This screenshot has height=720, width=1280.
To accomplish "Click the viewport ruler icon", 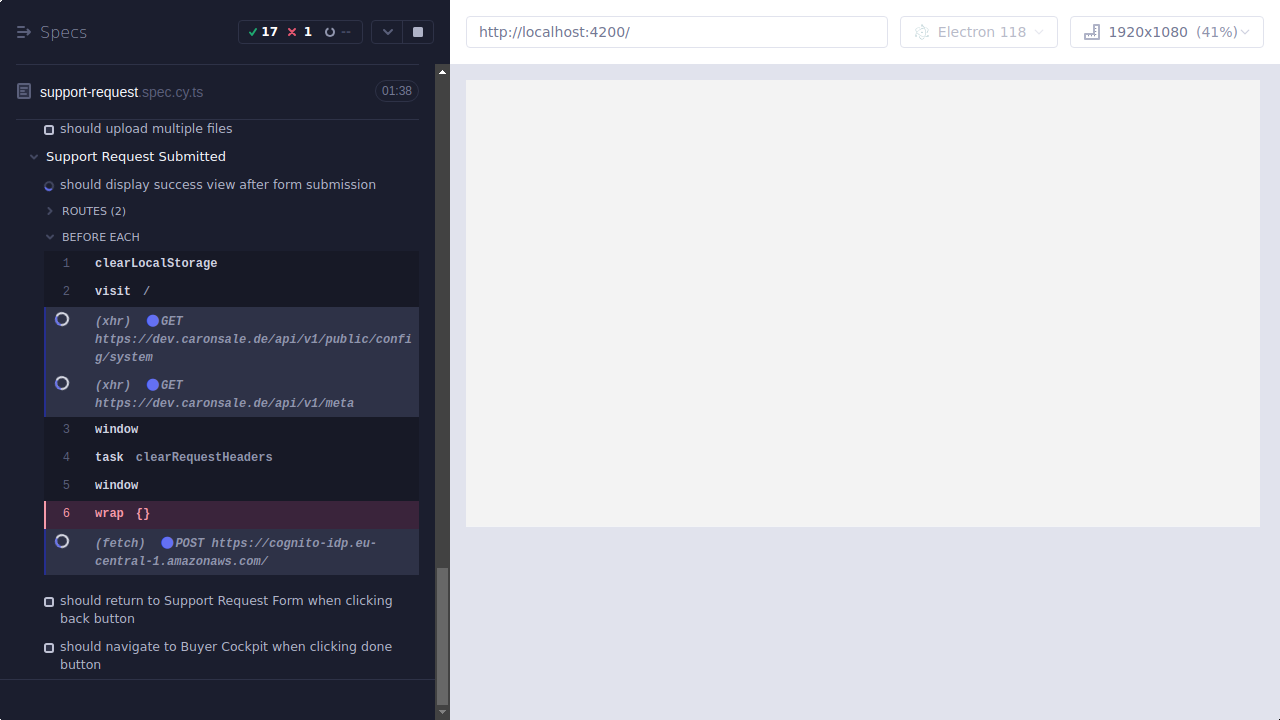I will (x=1091, y=31).
